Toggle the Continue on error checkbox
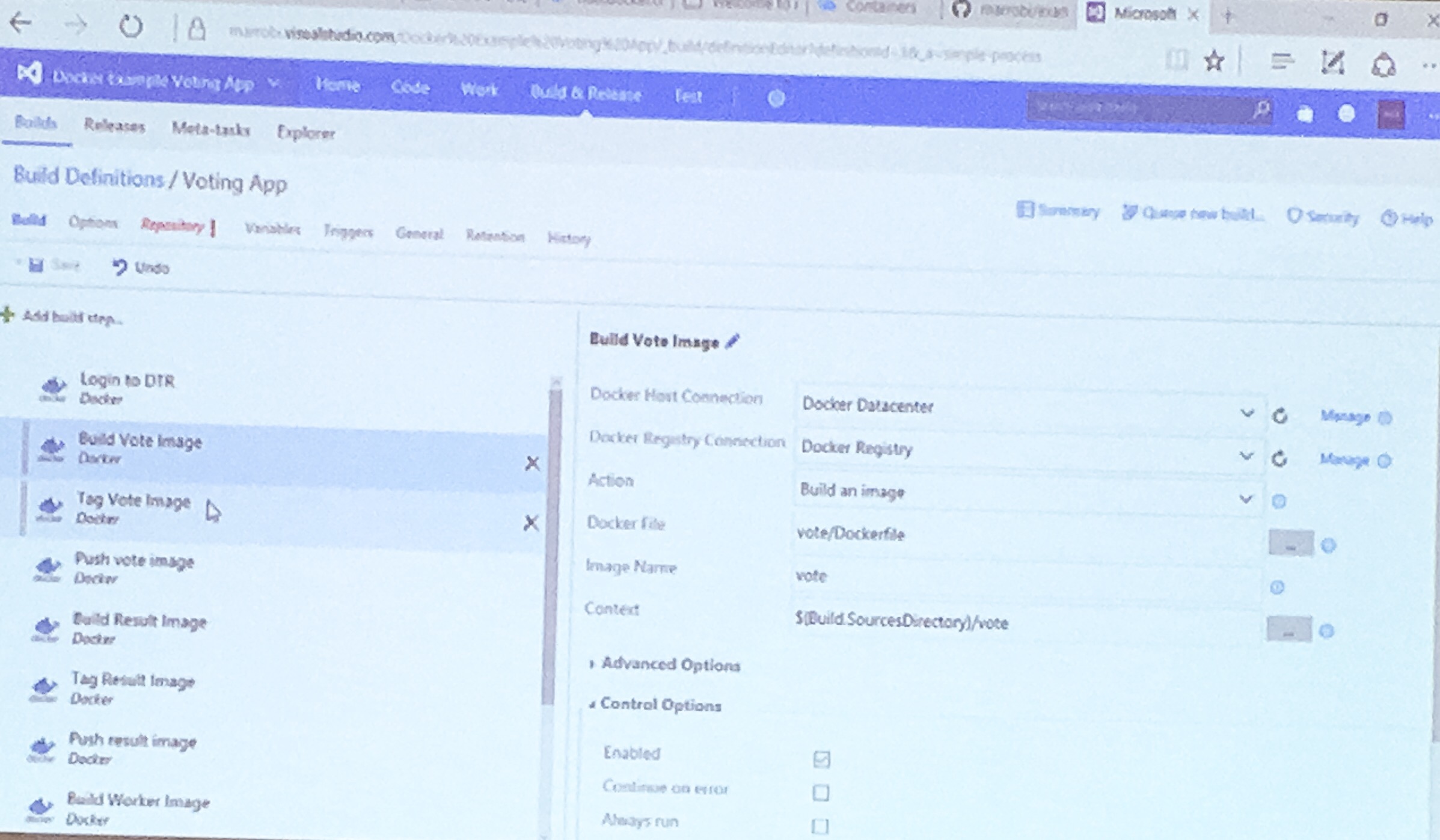This screenshot has height=840, width=1440. click(821, 792)
